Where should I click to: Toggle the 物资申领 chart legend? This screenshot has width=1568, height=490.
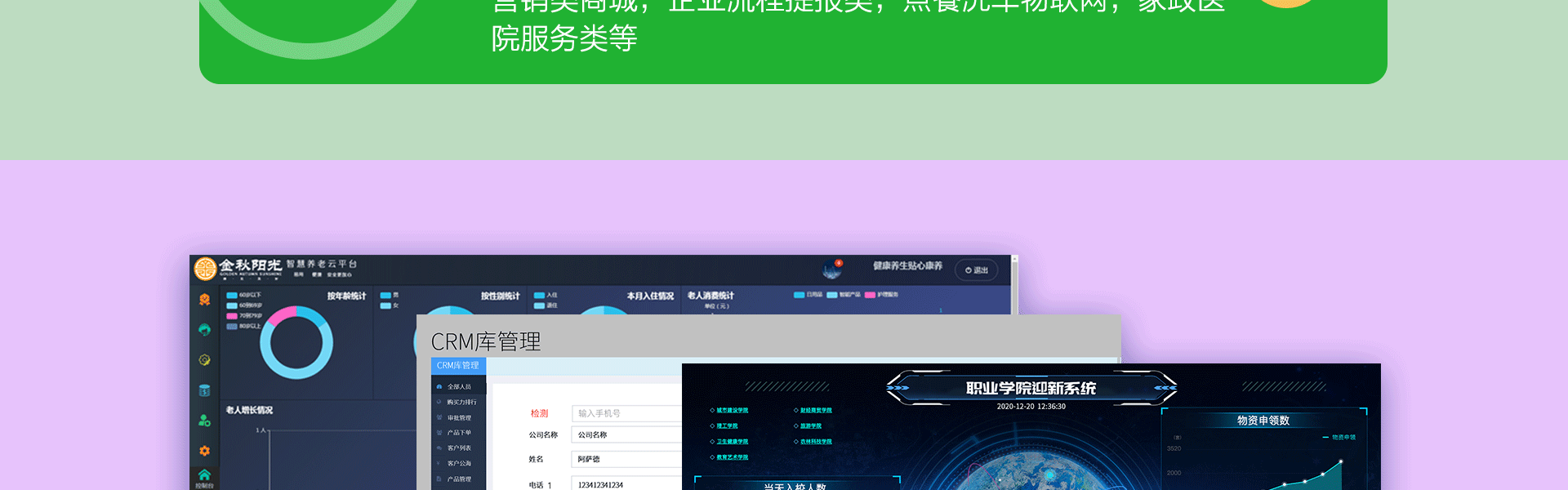pos(1339,438)
